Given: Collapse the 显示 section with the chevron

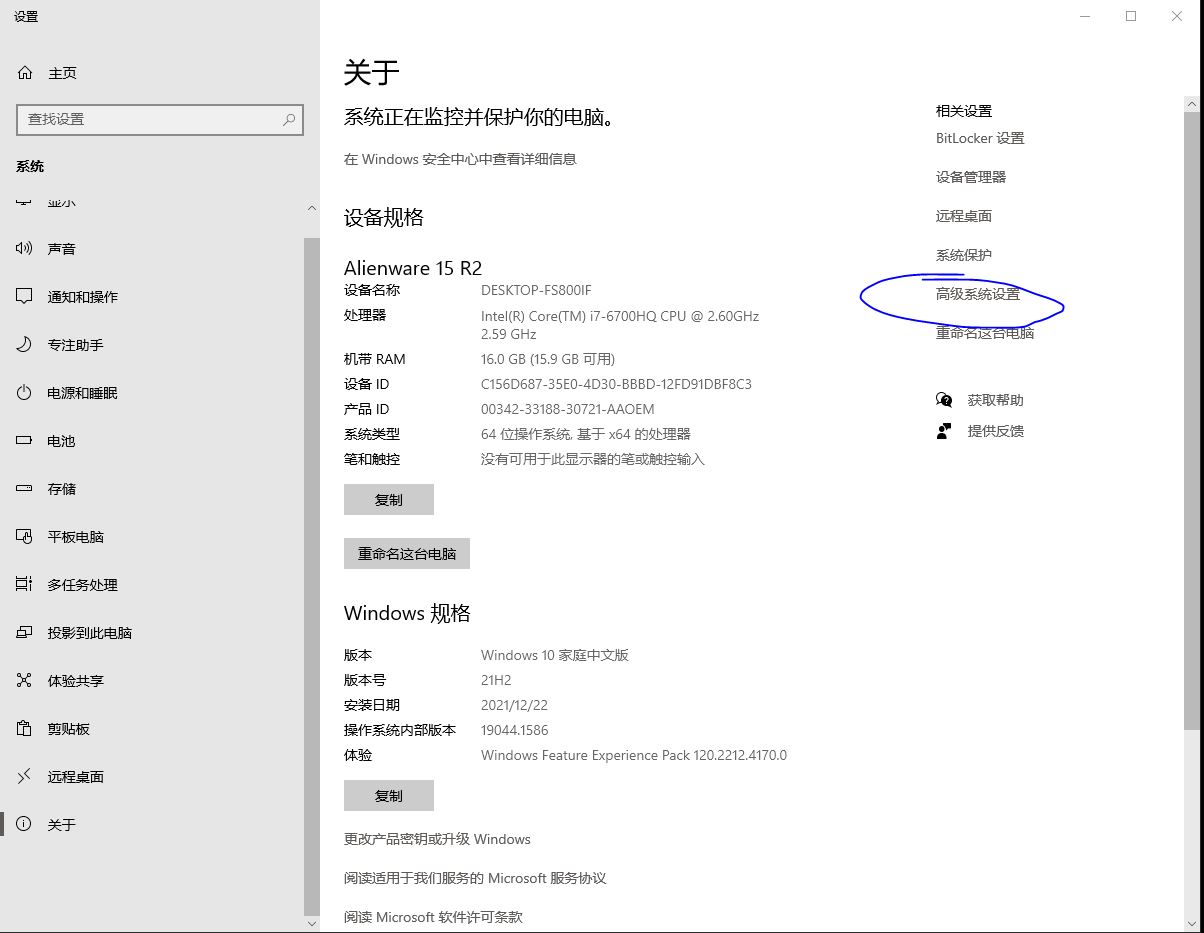Looking at the screenshot, I should click(x=310, y=208).
